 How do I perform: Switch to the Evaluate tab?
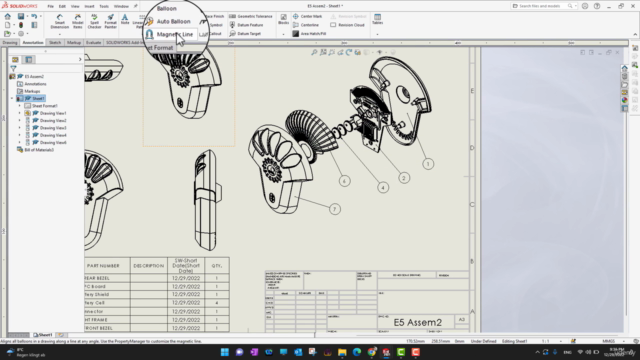pyautogui.click(x=93, y=42)
